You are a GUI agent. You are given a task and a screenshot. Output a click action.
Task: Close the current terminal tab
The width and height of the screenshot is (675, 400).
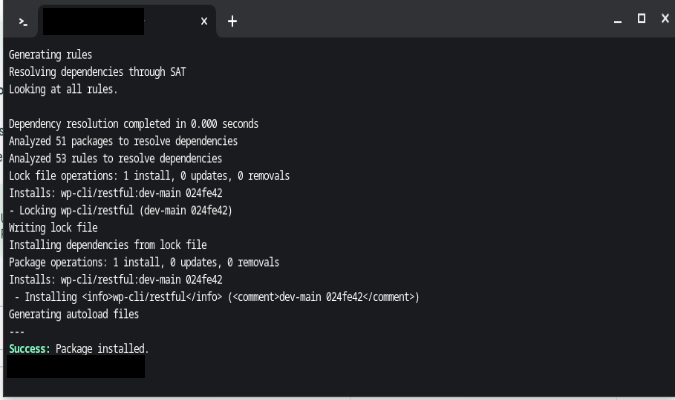click(204, 21)
